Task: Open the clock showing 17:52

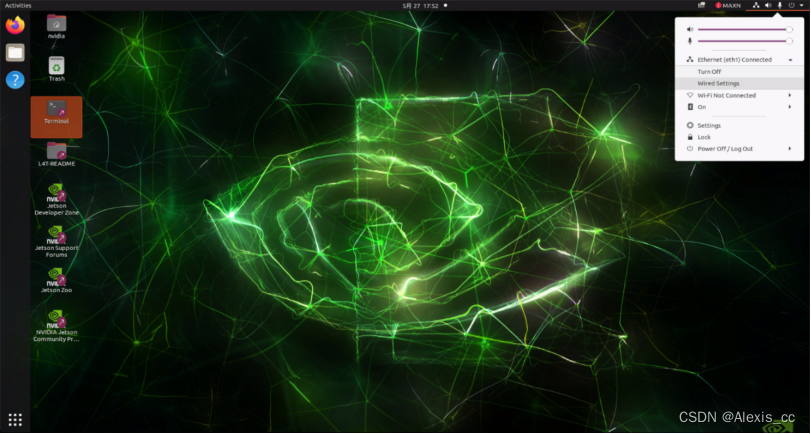Action: [x=420, y=6]
